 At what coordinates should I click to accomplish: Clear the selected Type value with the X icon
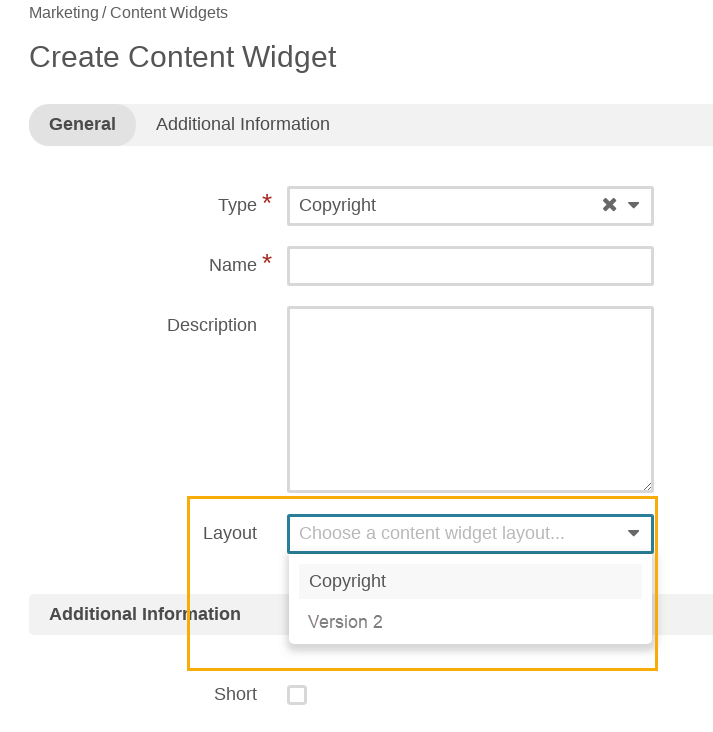[609, 205]
